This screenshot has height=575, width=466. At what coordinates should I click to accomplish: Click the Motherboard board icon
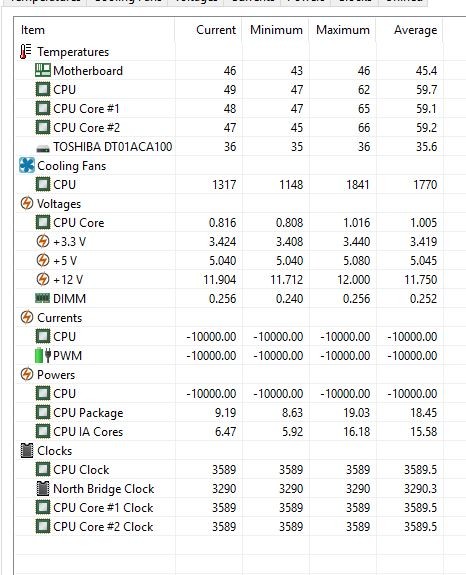(x=43, y=70)
